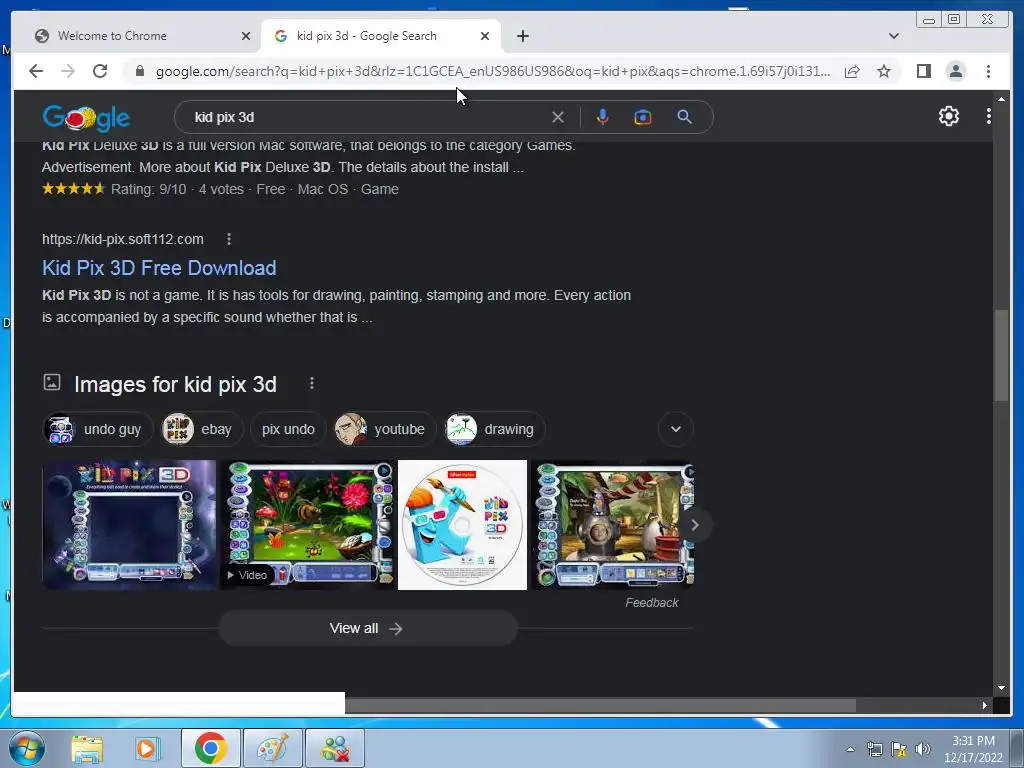Open Chrome three-dot menu

click(x=989, y=71)
